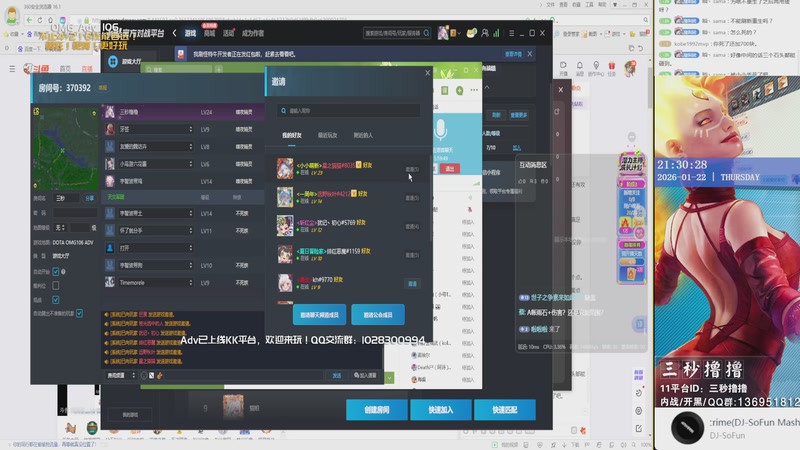Viewport: 800px width, 450px height.
Task: Open the friends icon in platform header
Action: click(x=485, y=33)
